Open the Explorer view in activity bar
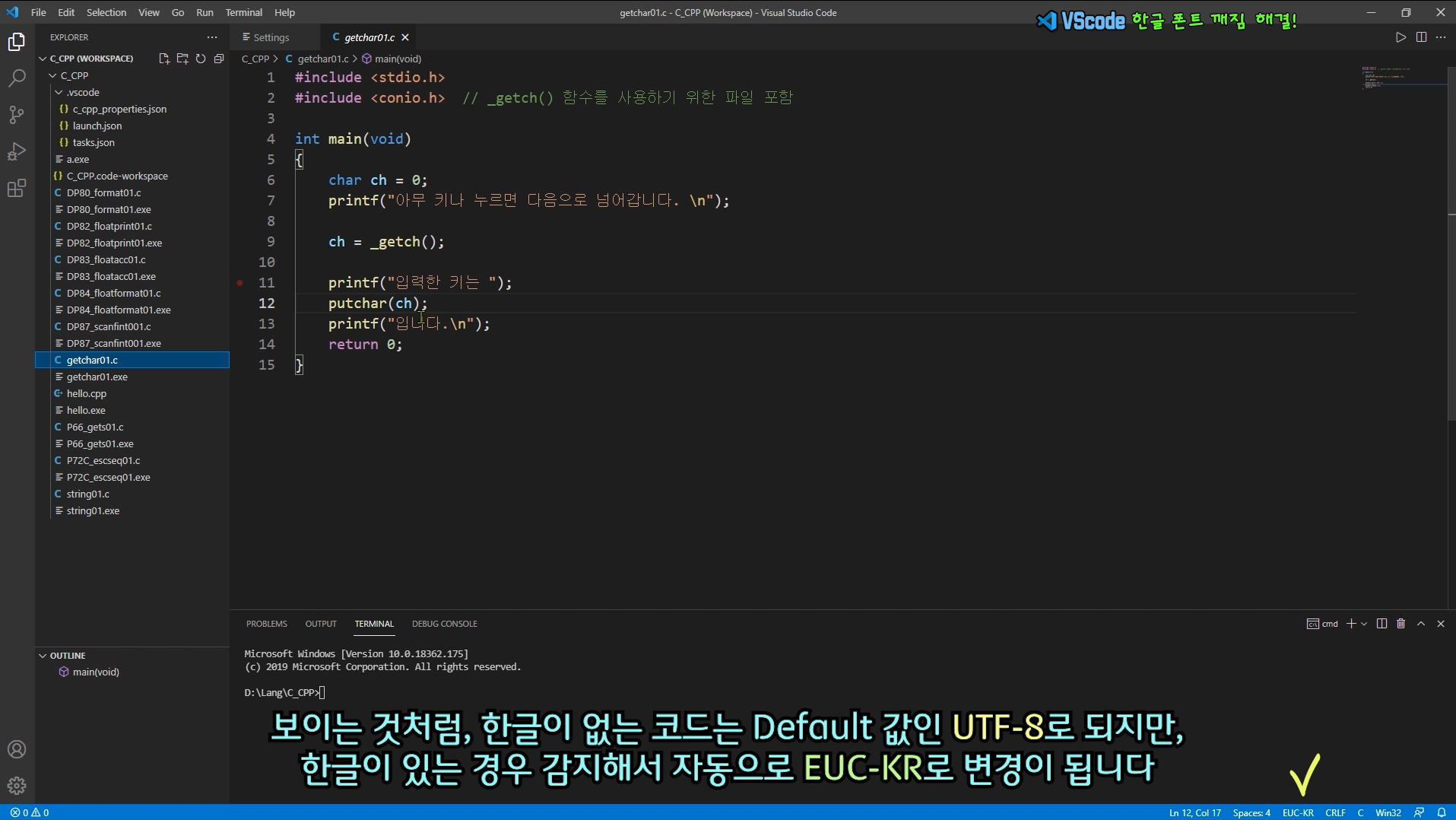Screen dimensions: 1456x820 click(17, 42)
